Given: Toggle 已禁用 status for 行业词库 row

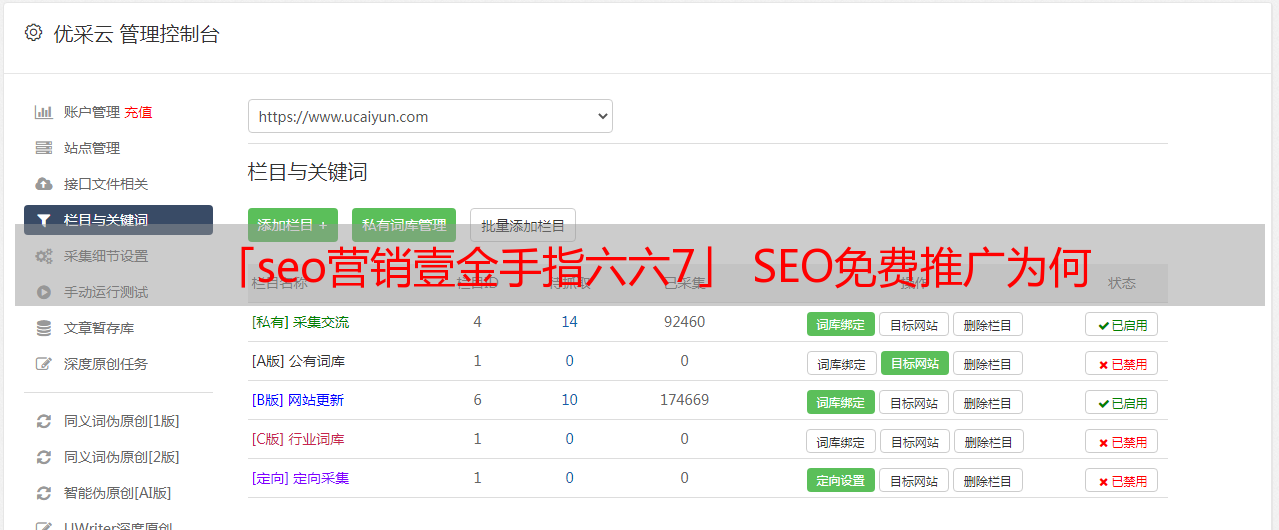Looking at the screenshot, I should tap(1122, 441).
